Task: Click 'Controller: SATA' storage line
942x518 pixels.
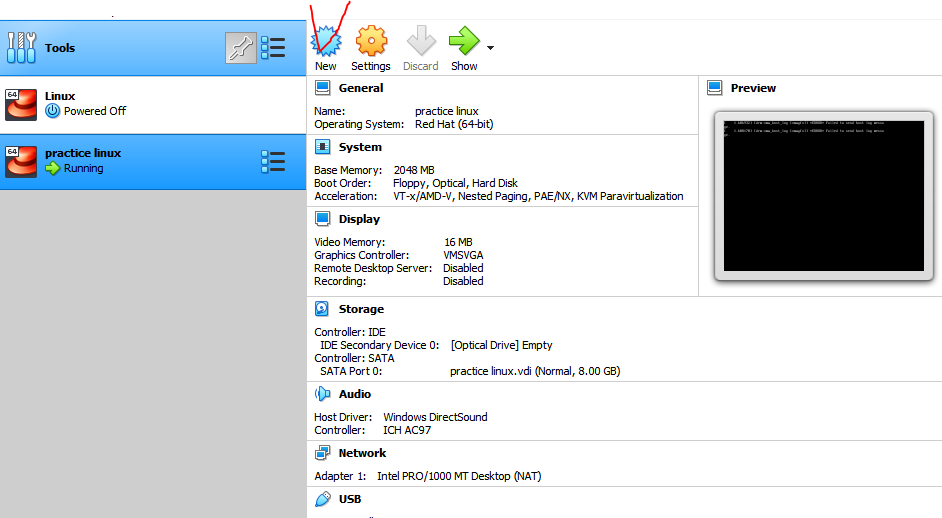Action: [x=354, y=358]
